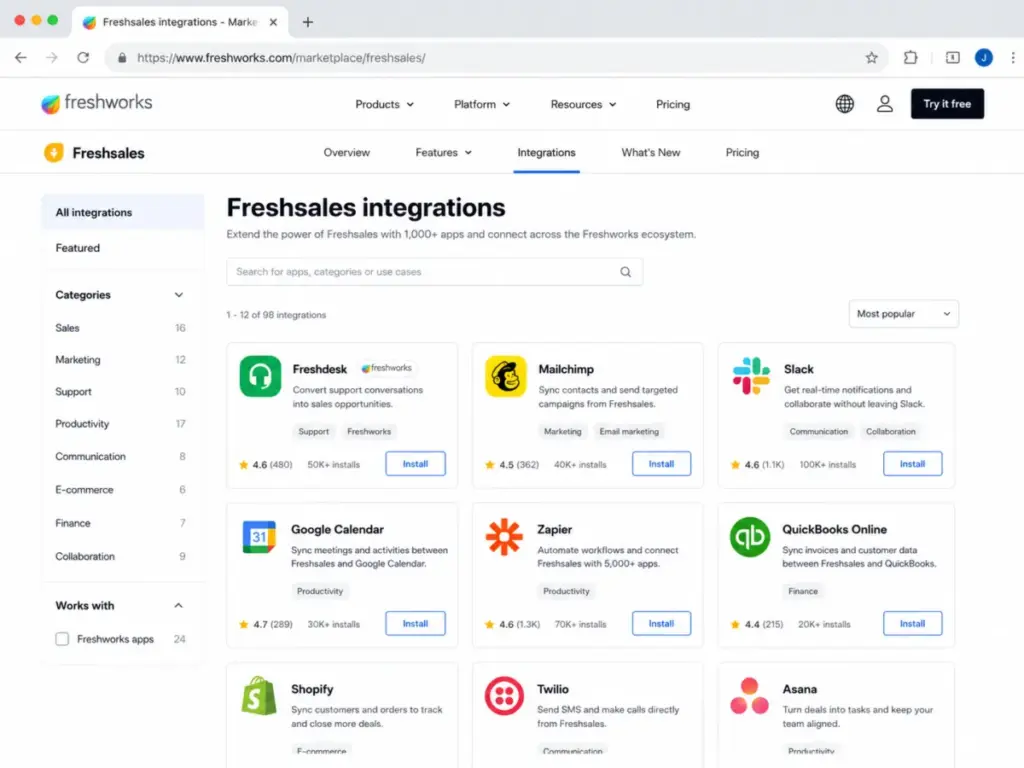
Task: Click the Freshsales product icon
Action: (x=54, y=153)
